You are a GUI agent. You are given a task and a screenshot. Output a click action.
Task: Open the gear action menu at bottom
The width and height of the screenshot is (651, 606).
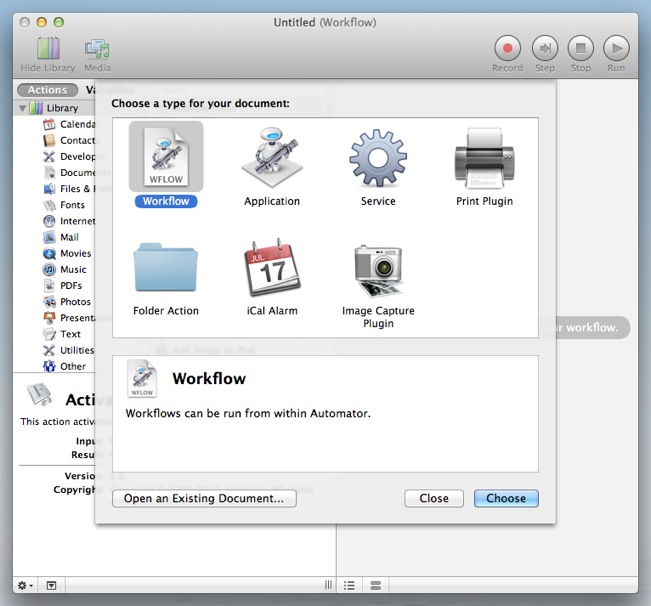[x=25, y=585]
